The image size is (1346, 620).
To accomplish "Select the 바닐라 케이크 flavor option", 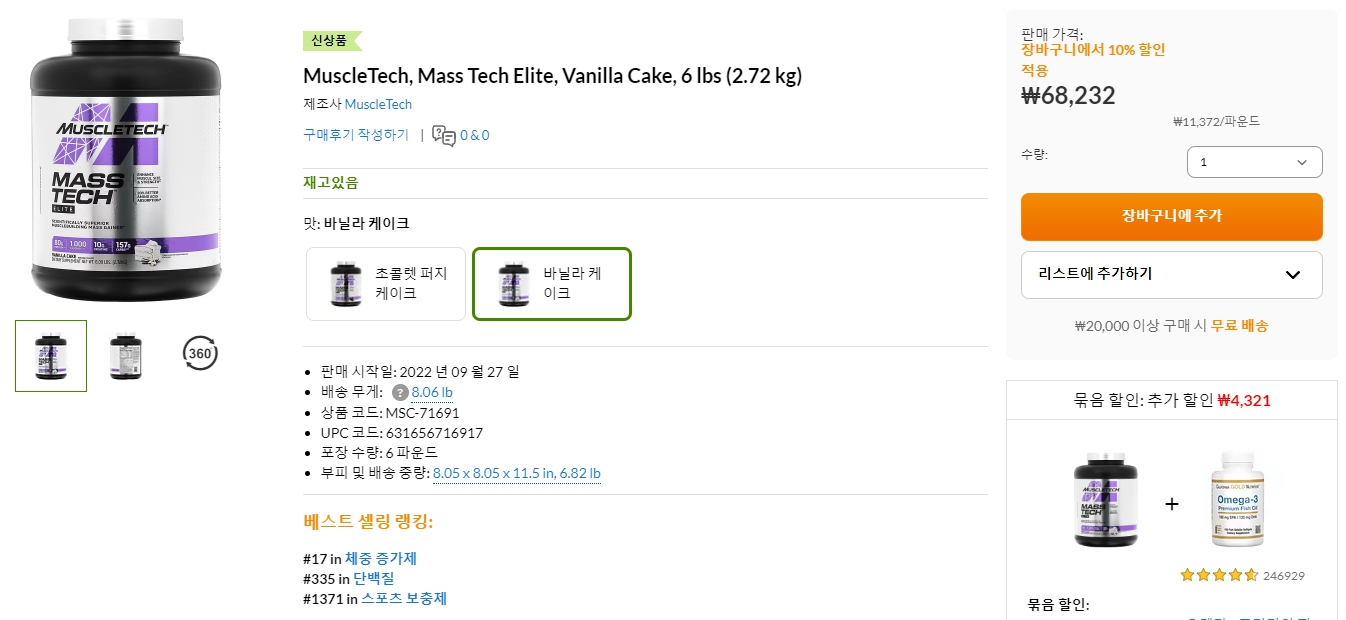I will [x=551, y=283].
